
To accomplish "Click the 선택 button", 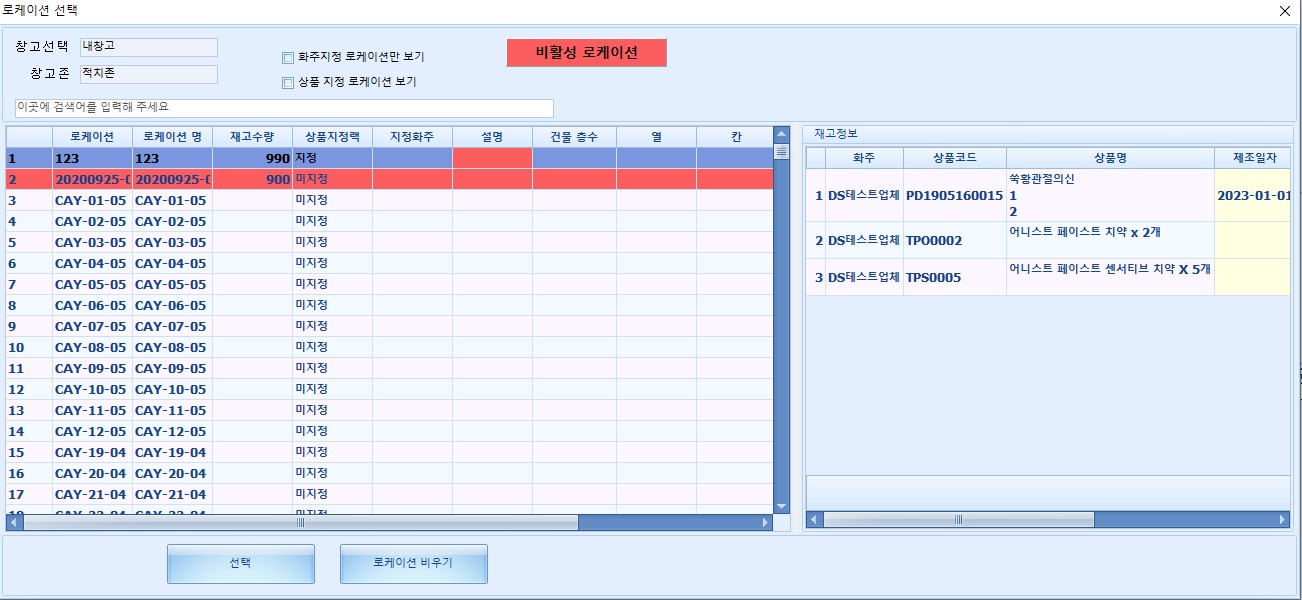I will pyautogui.click(x=240, y=563).
